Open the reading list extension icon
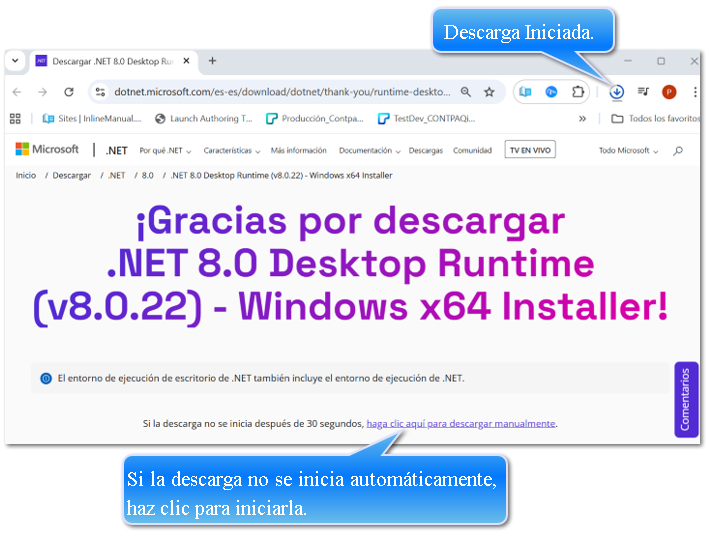The image size is (709, 560). click(525, 92)
